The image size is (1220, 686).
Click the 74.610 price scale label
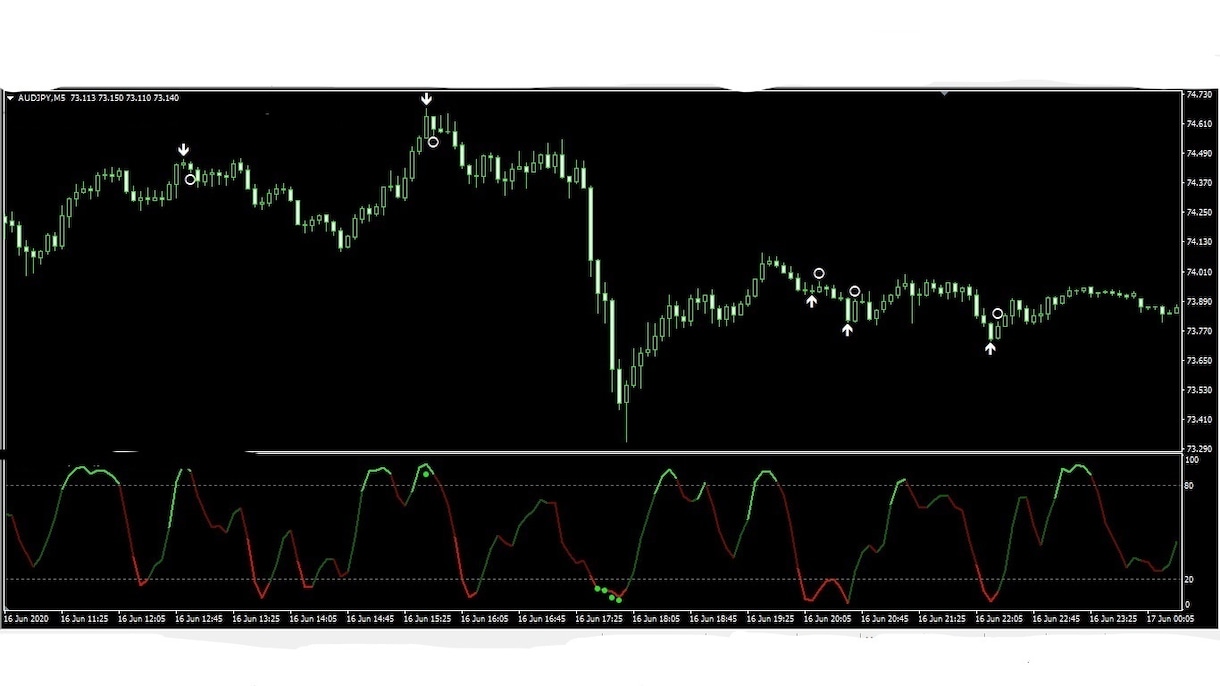pos(1199,124)
